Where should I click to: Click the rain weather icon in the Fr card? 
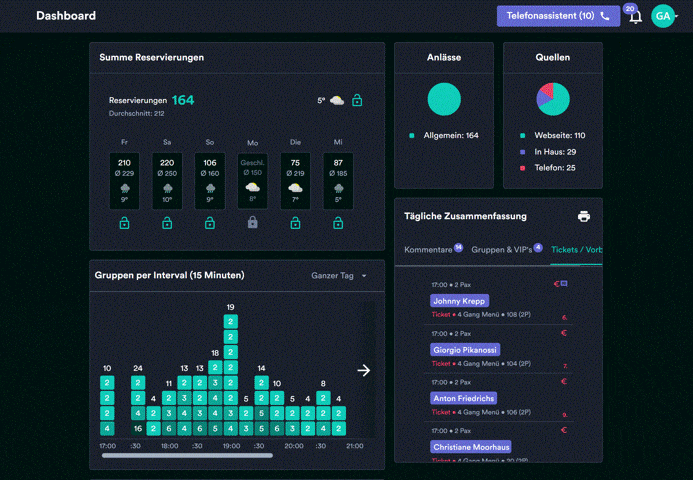point(125,189)
